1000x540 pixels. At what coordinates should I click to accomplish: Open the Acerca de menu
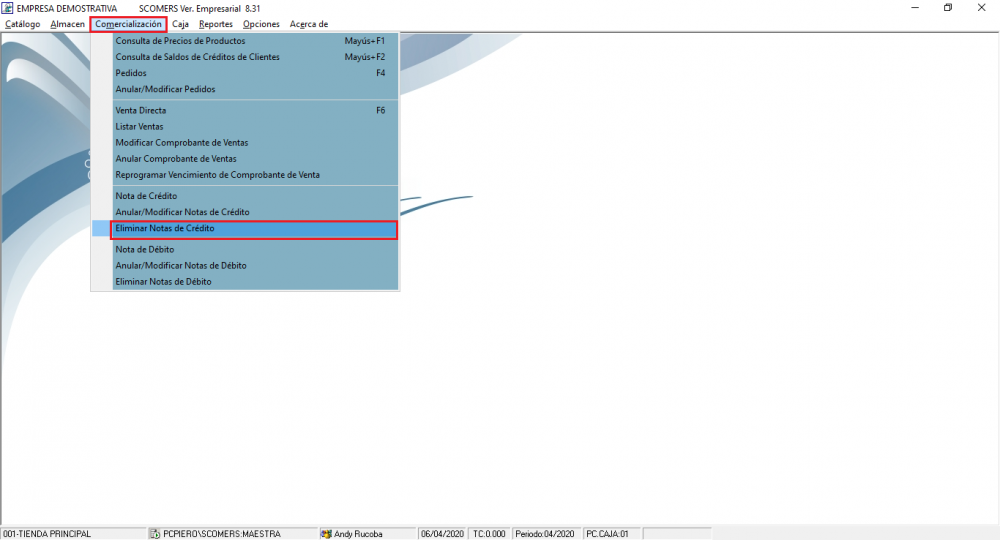tap(309, 24)
